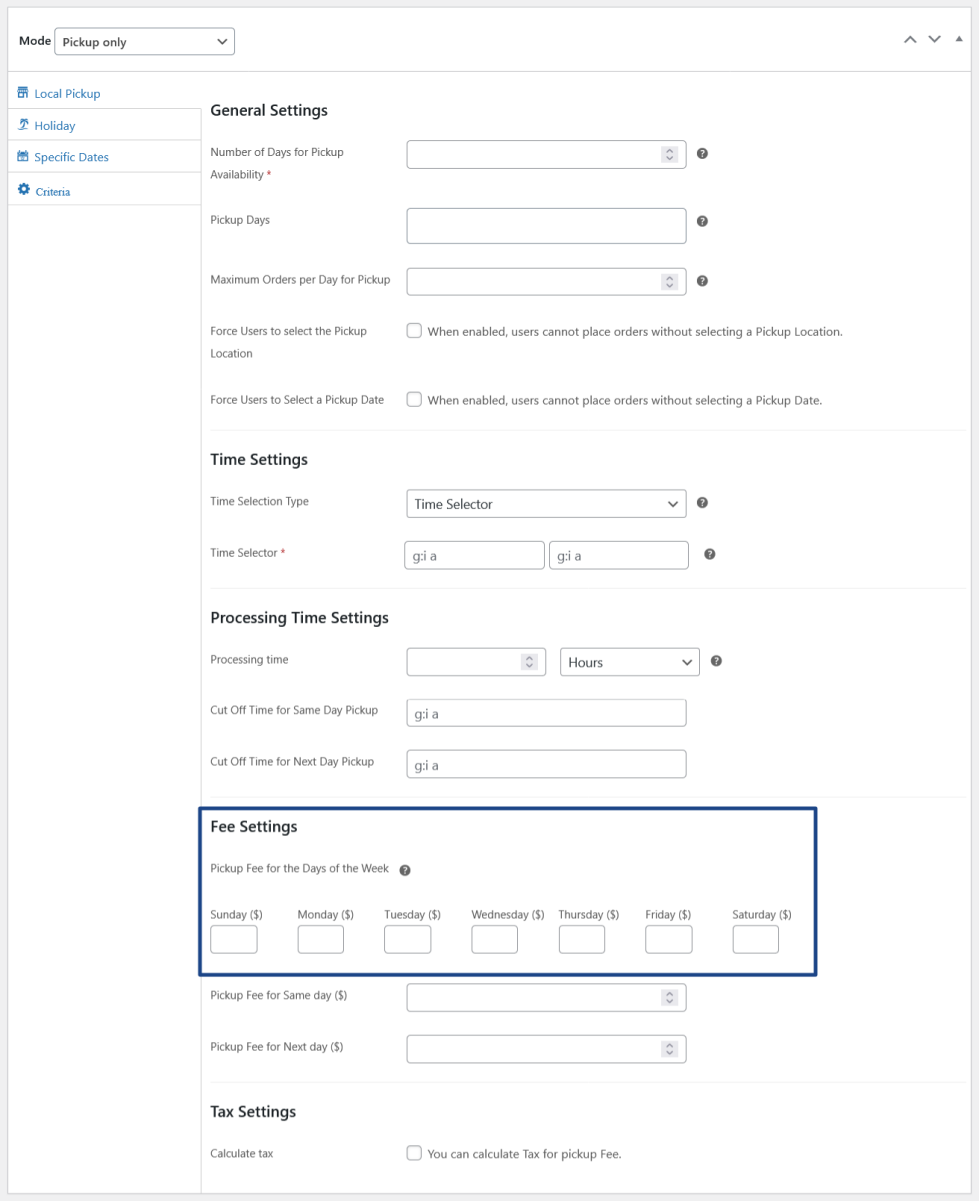
Task: Click help icon beside Time Selector fields
Action: click(709, 554)
